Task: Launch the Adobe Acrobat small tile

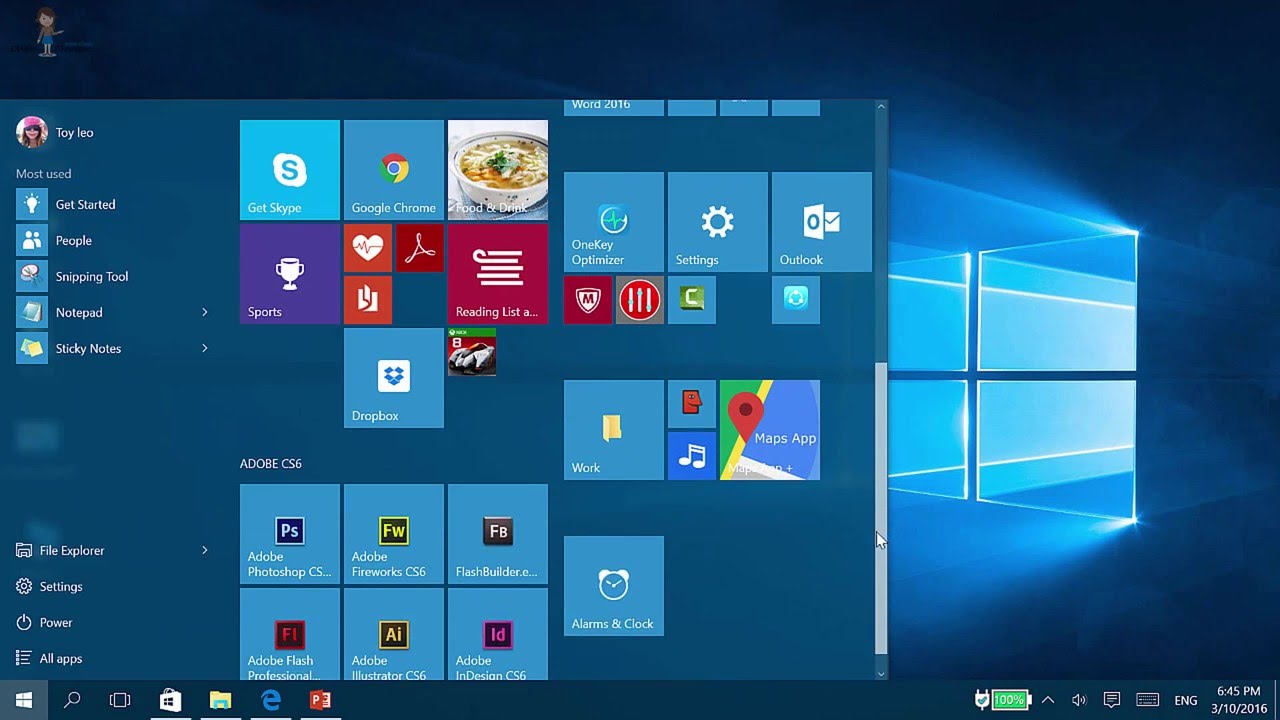Action: [x=420, y=248]
